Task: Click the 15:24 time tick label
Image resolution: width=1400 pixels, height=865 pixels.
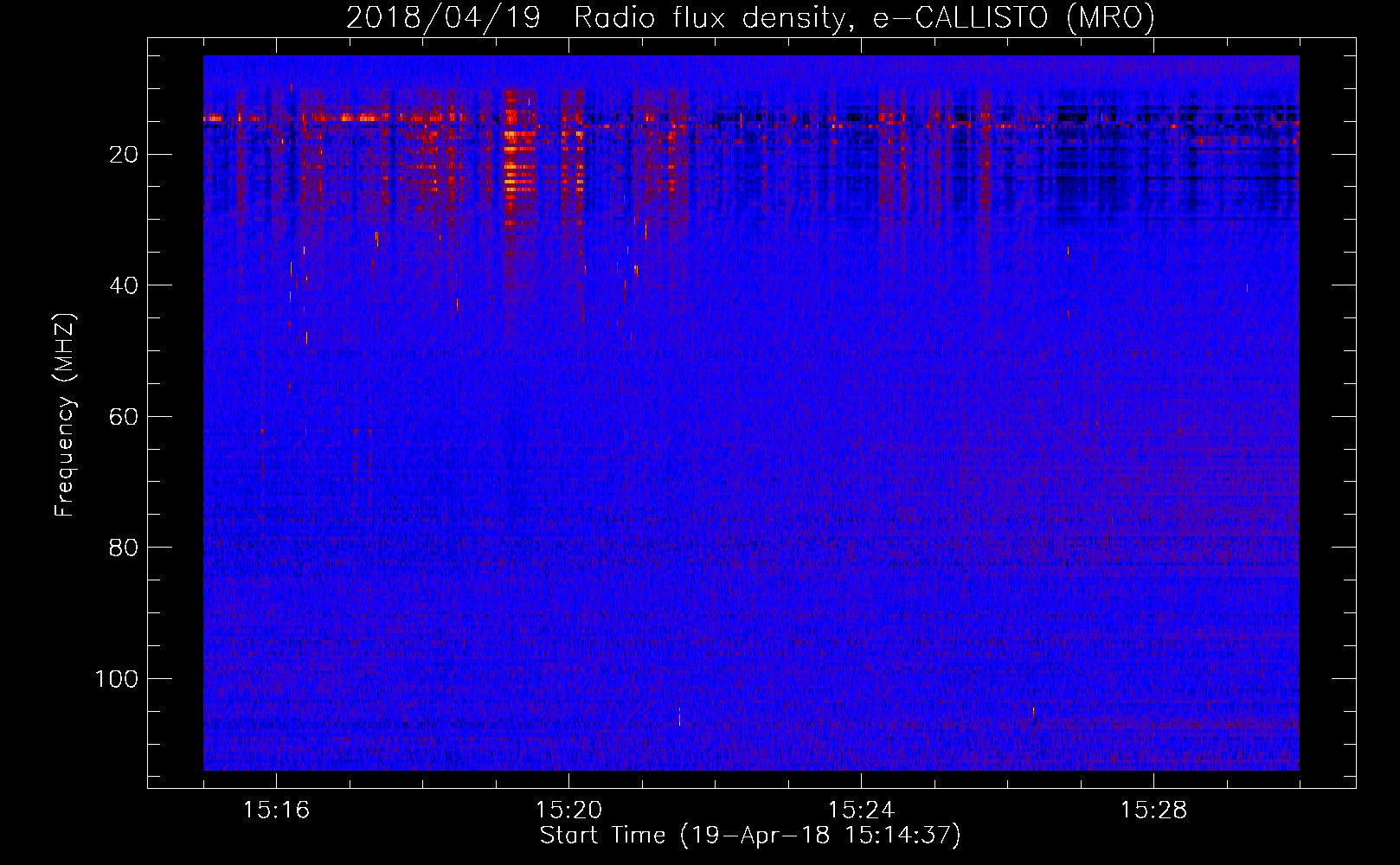Action: [861, 811]
